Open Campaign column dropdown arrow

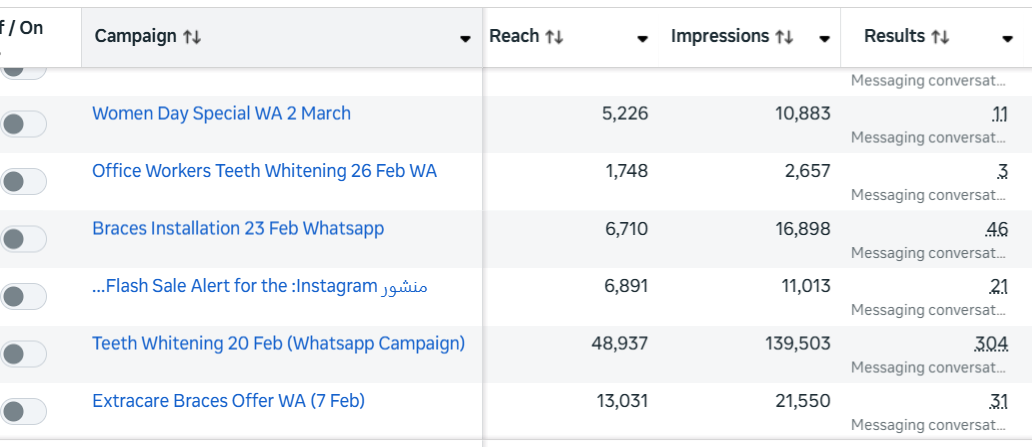click(465, 39)
